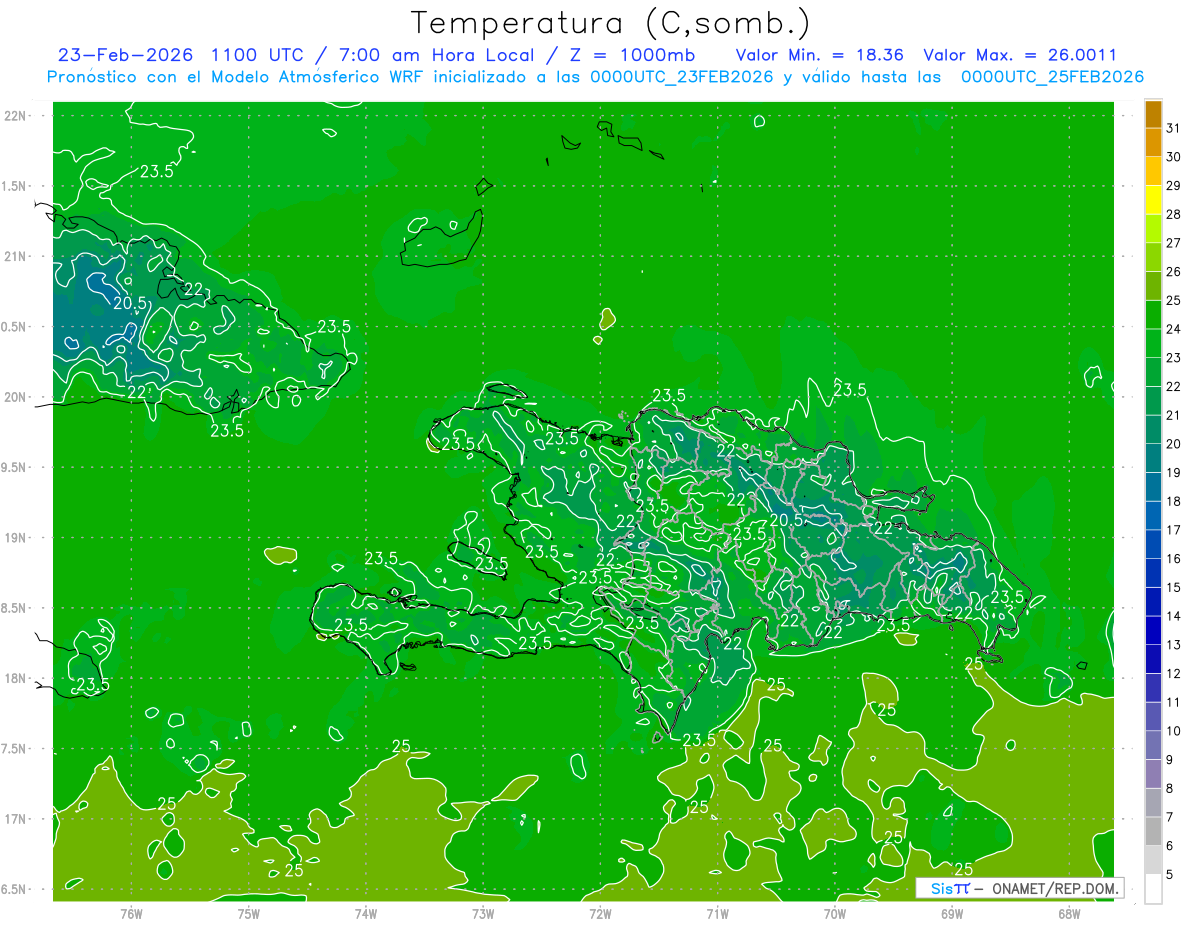Click the '72W' longitude axis label
Viewport: 1200px width, 927px height.
600,913
